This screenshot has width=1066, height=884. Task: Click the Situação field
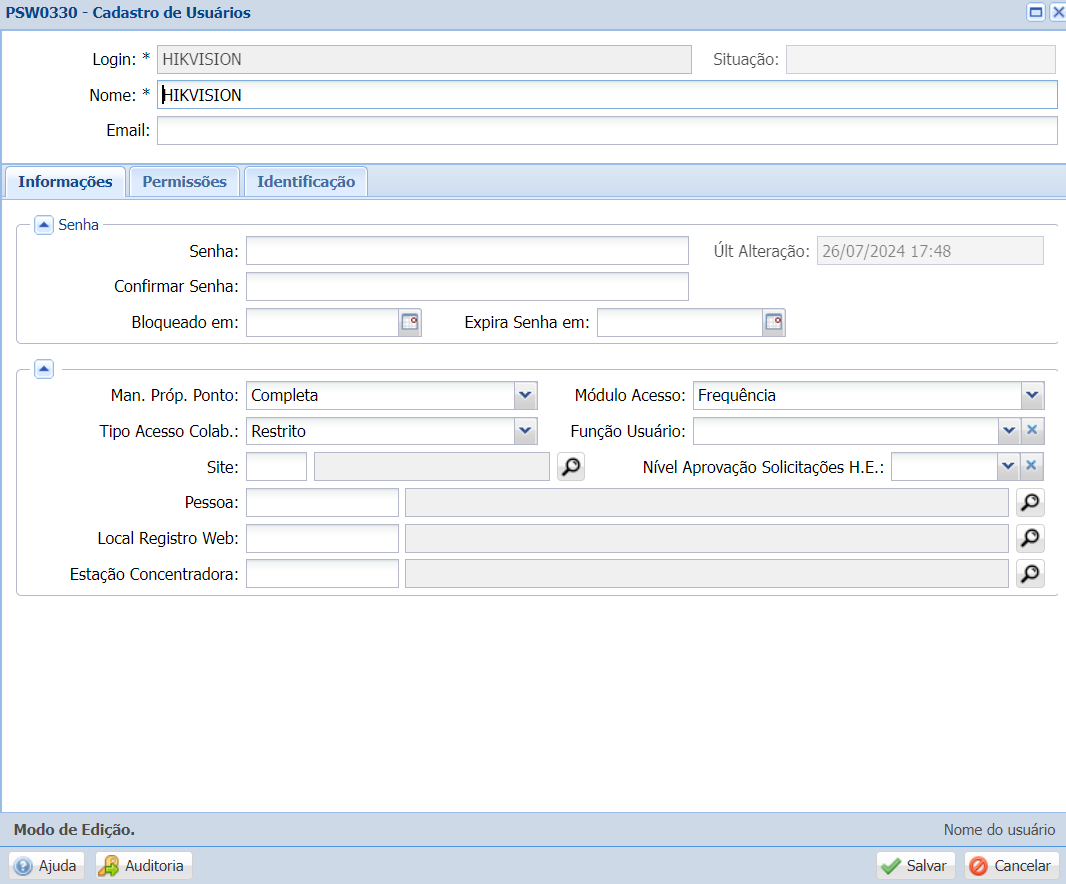click(921, 59)
